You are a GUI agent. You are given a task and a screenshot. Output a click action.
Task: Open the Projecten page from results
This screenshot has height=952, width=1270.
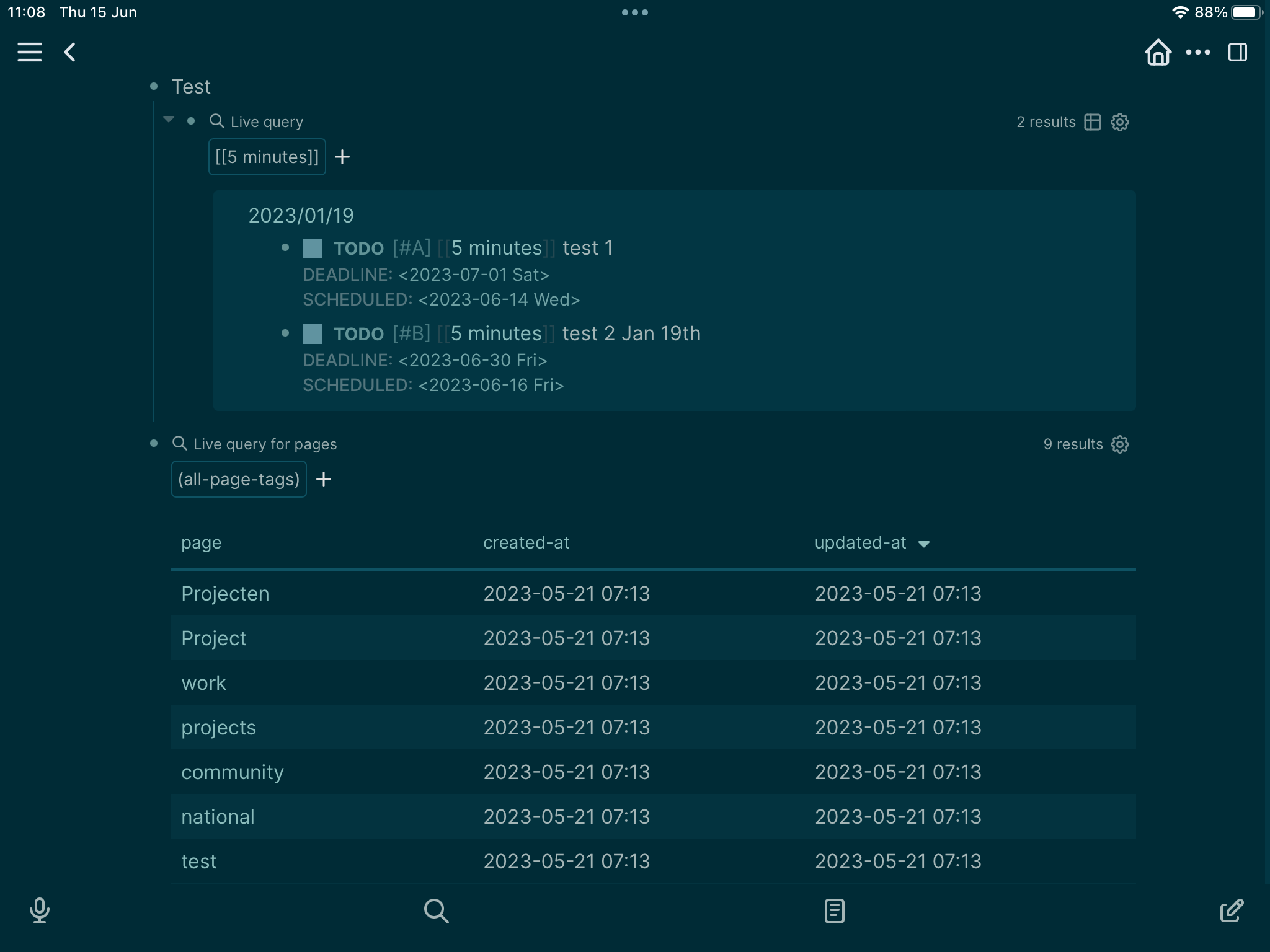click(225, 593)
